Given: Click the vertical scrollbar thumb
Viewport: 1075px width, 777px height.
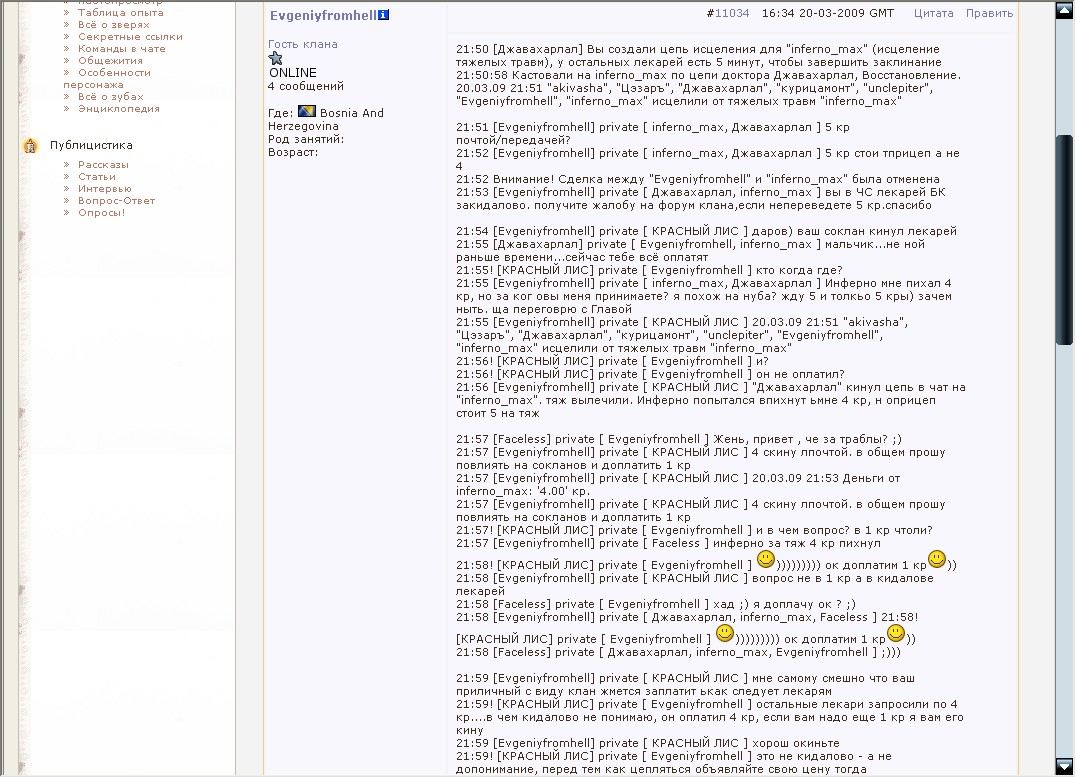Looking at the screenshot, I should pyautogui.click(x=1065, y=240).
